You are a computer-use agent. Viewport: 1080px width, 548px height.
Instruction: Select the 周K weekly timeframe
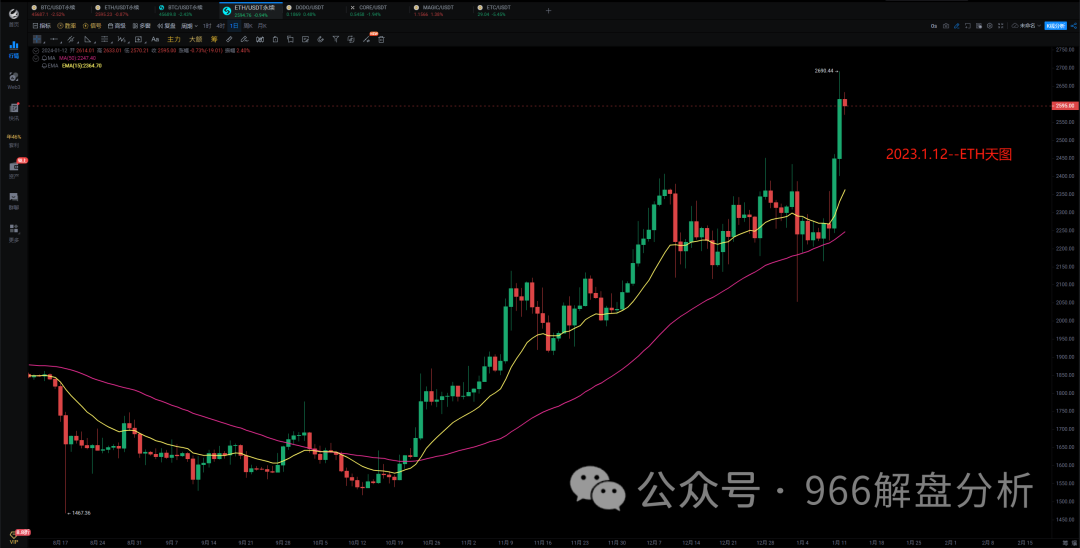pyautogui.click(x=248, y=26)
